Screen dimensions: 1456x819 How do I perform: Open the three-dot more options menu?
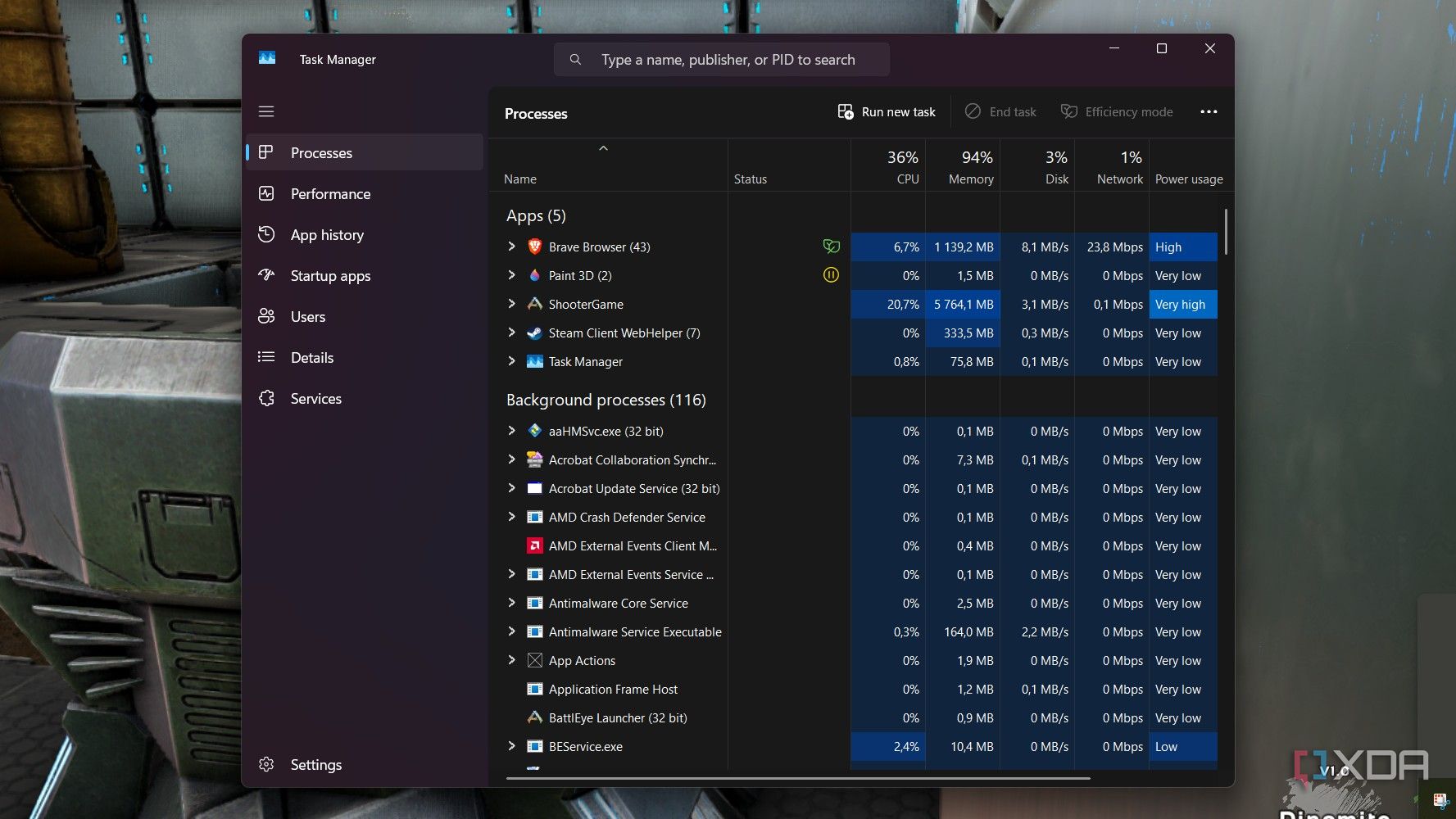[x=1209, y=112]
